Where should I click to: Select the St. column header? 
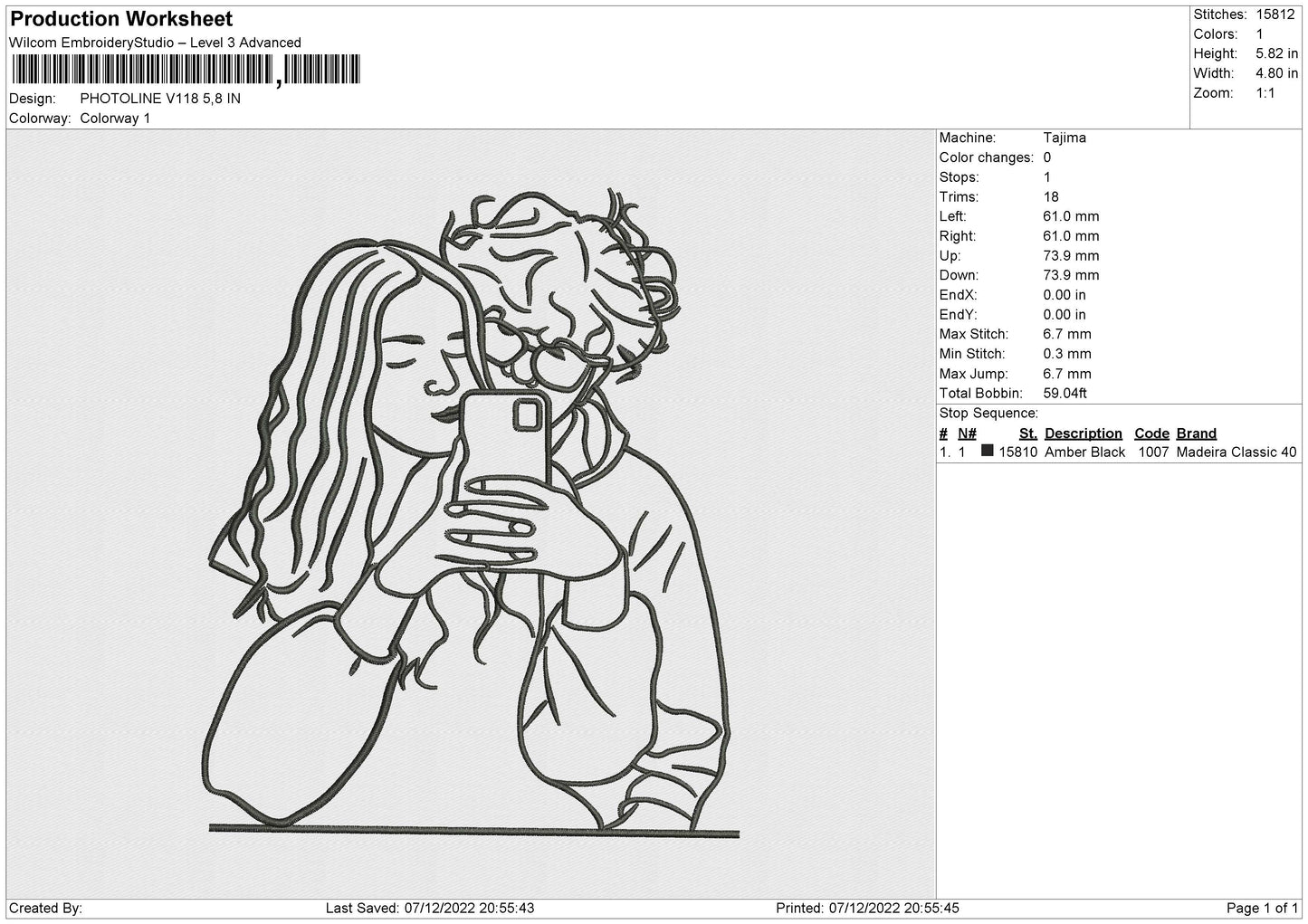[x=1027, y=433]
